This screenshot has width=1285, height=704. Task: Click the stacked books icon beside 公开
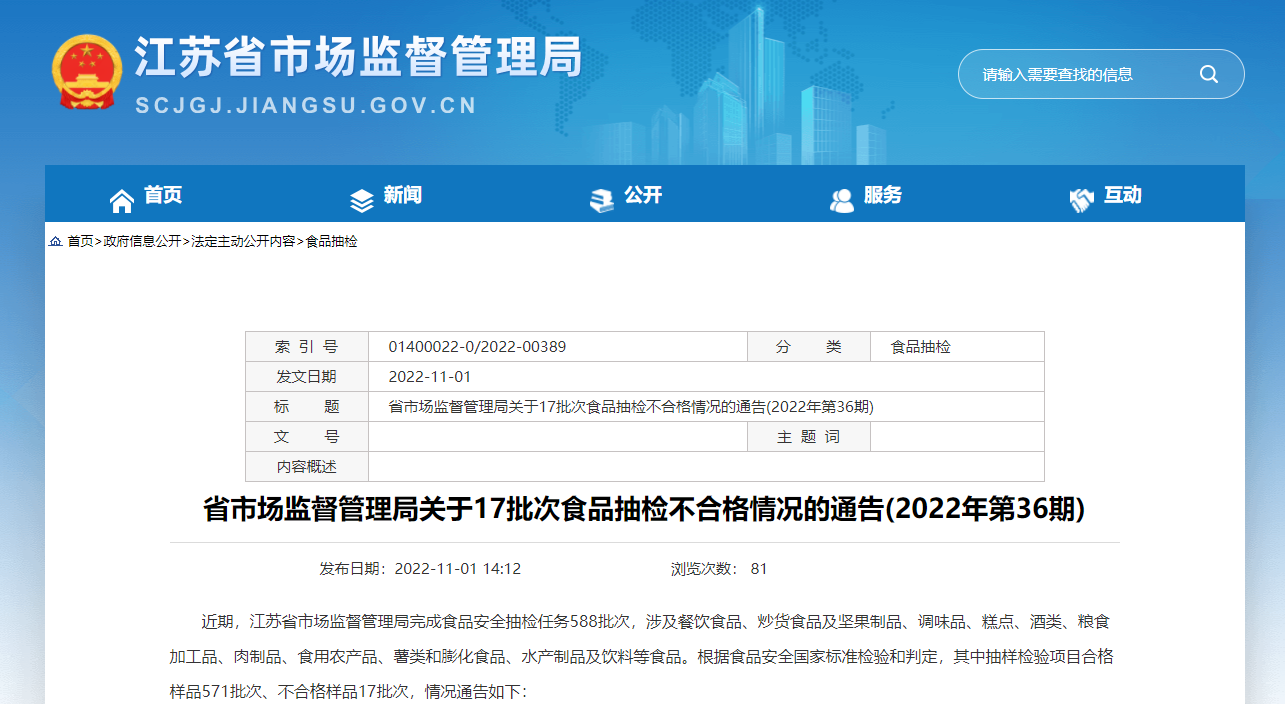tap(602, 200)
